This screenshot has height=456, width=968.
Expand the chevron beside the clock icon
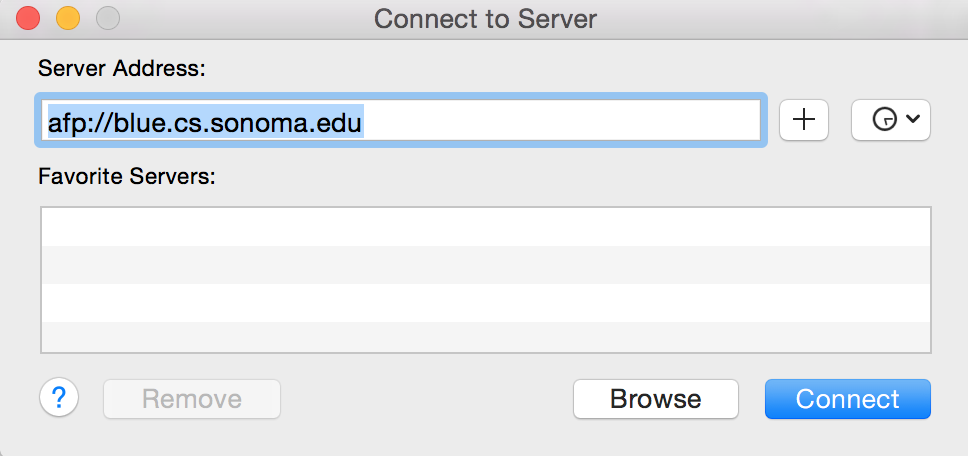click(x=913, y=120)
